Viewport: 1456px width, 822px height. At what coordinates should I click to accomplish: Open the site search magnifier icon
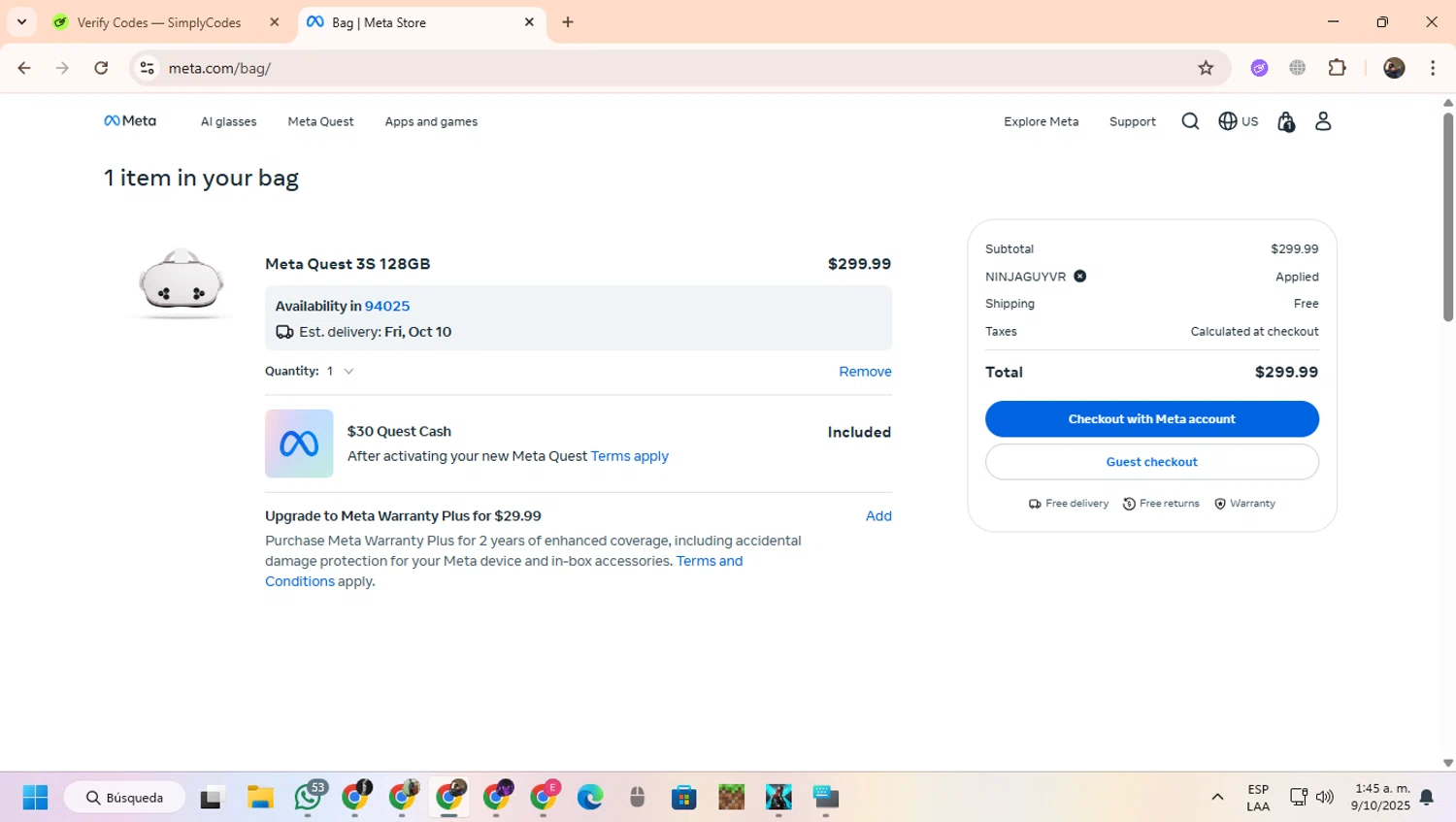tap(1190, 121)
